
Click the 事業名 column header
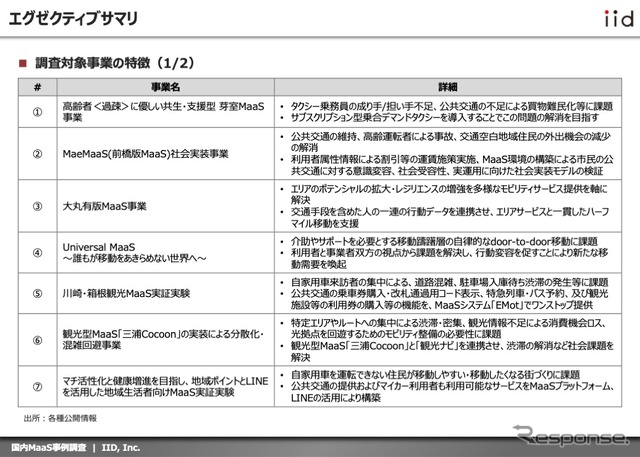click(166, 87)
